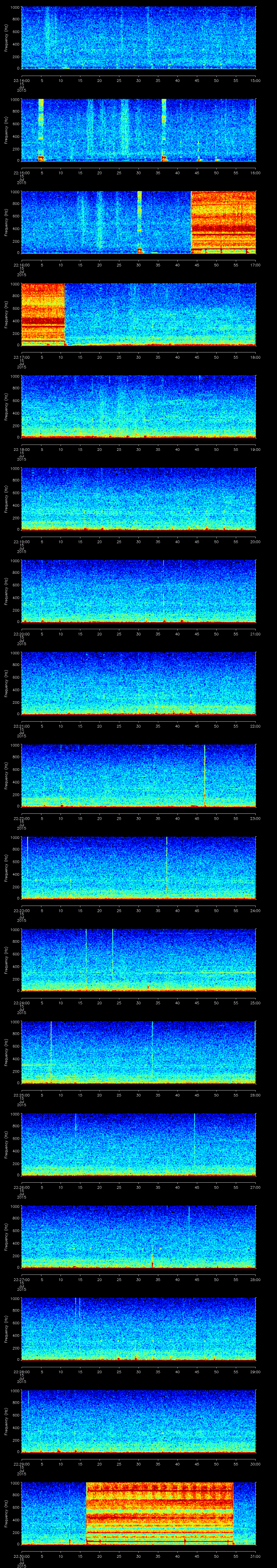Click the 17:00 end time label
This screenshot has height=1568, width=277.
coord(256,265)
